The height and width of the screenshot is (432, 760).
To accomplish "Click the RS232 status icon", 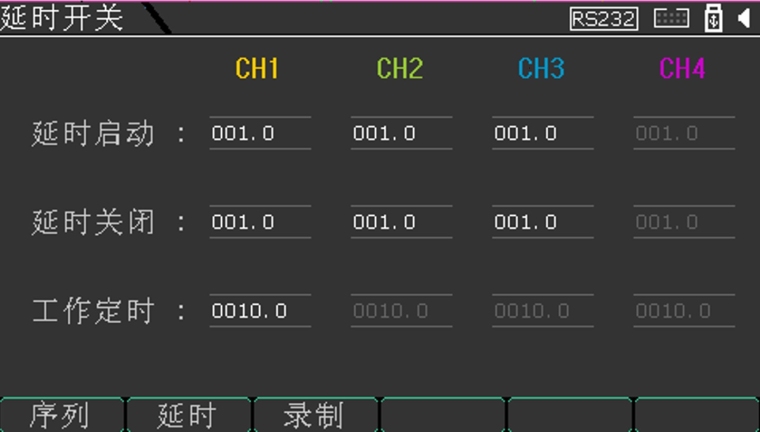I will pos(603,18).
